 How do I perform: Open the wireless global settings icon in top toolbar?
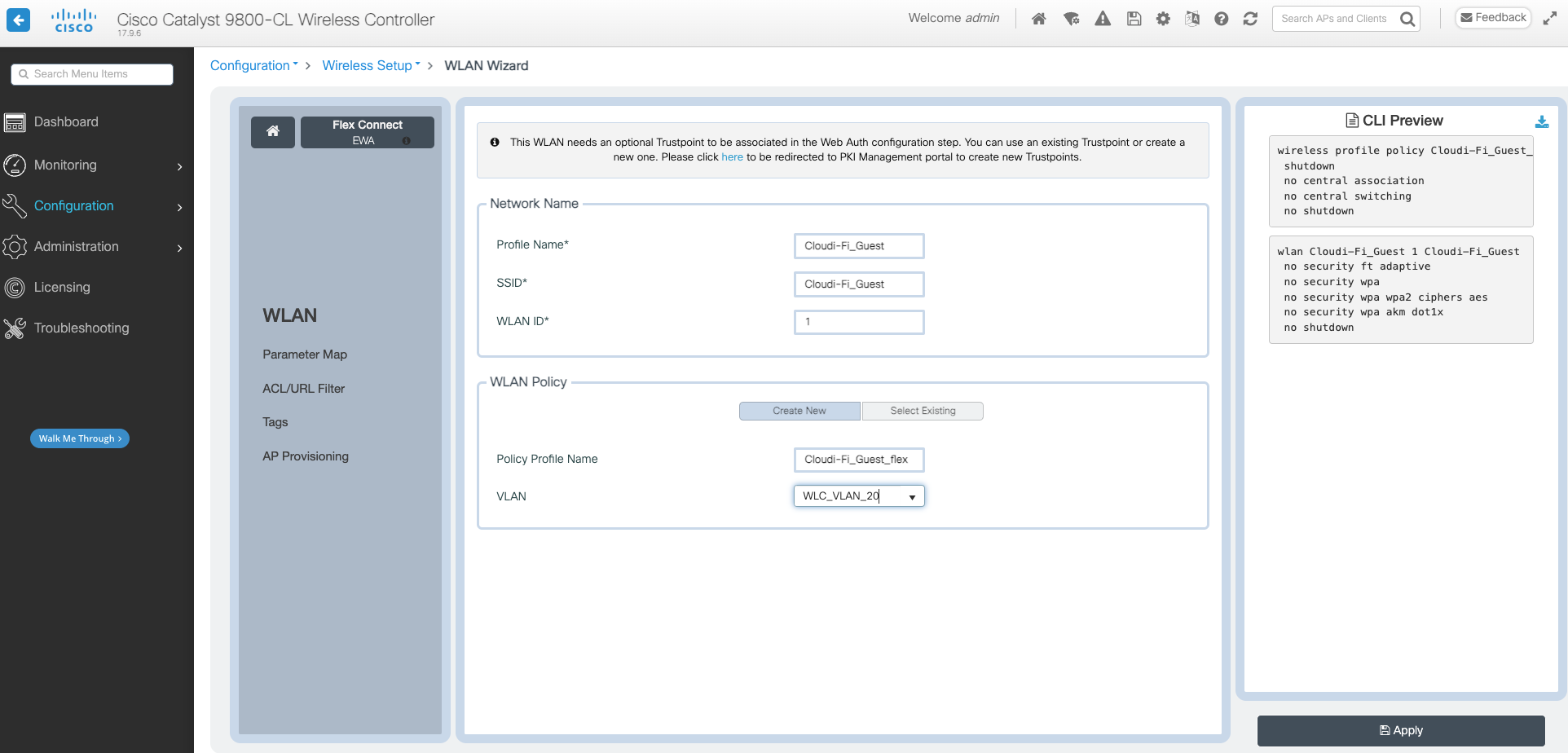[1072, 18]
